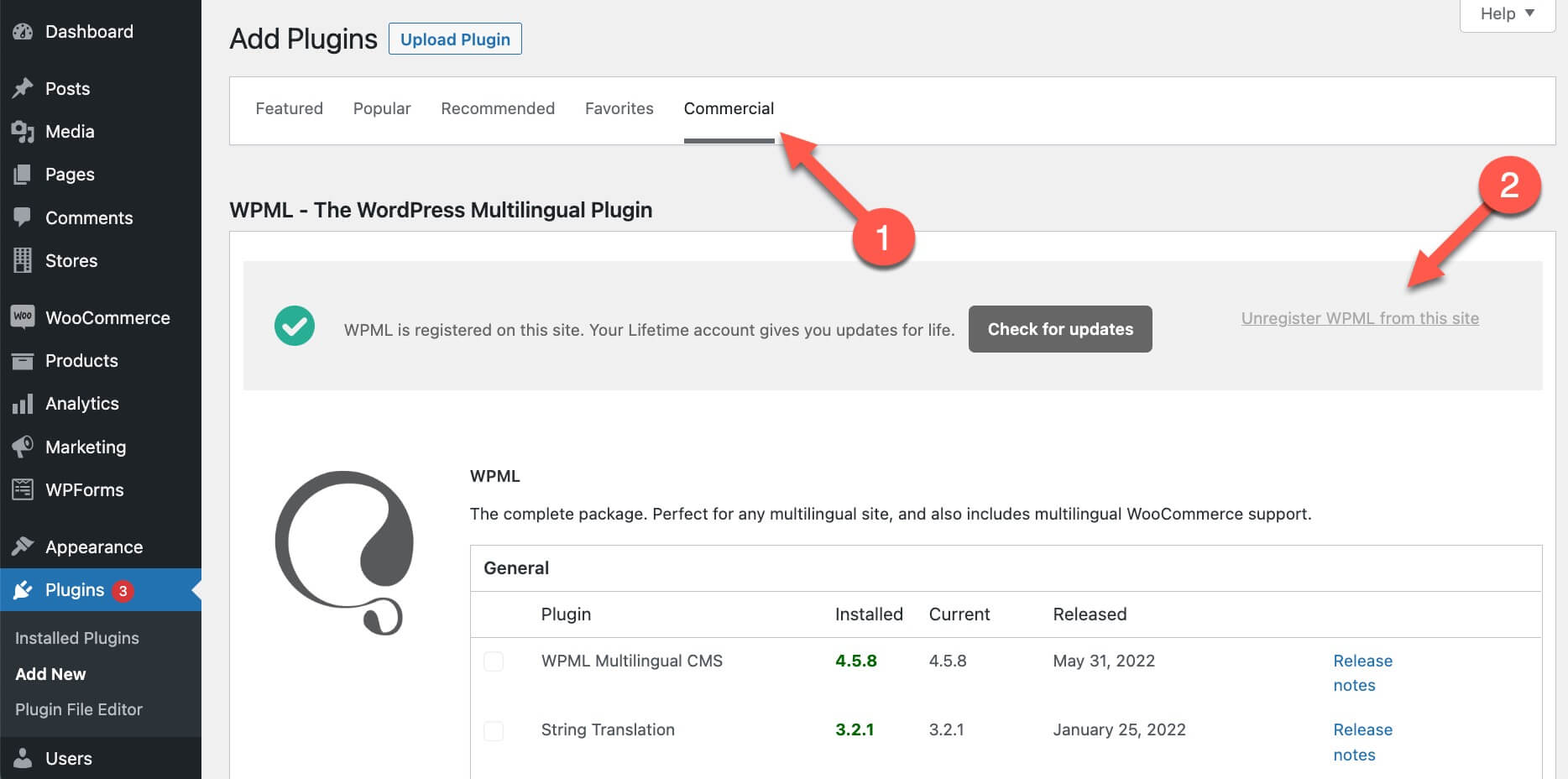Click the Marketing megaphone icon

coord(23,447)
